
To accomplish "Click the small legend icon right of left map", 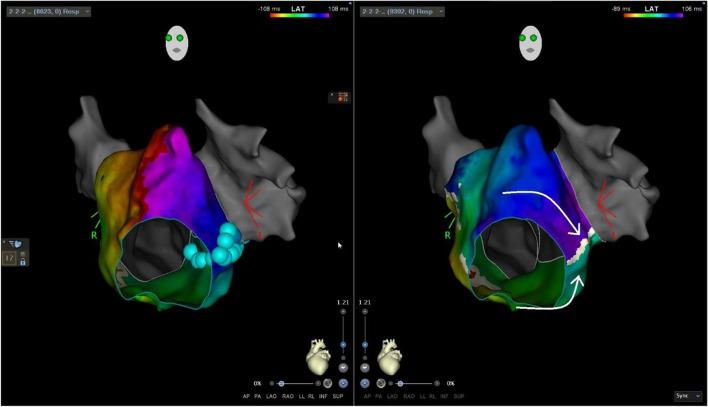I will (342, 97).
